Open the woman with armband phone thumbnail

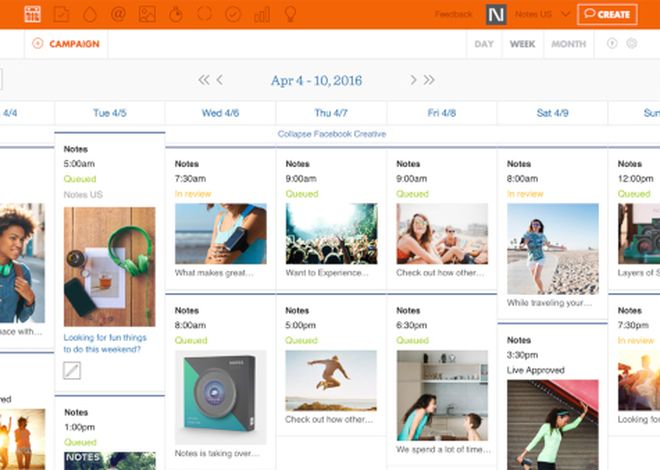[x=221, y=234]
